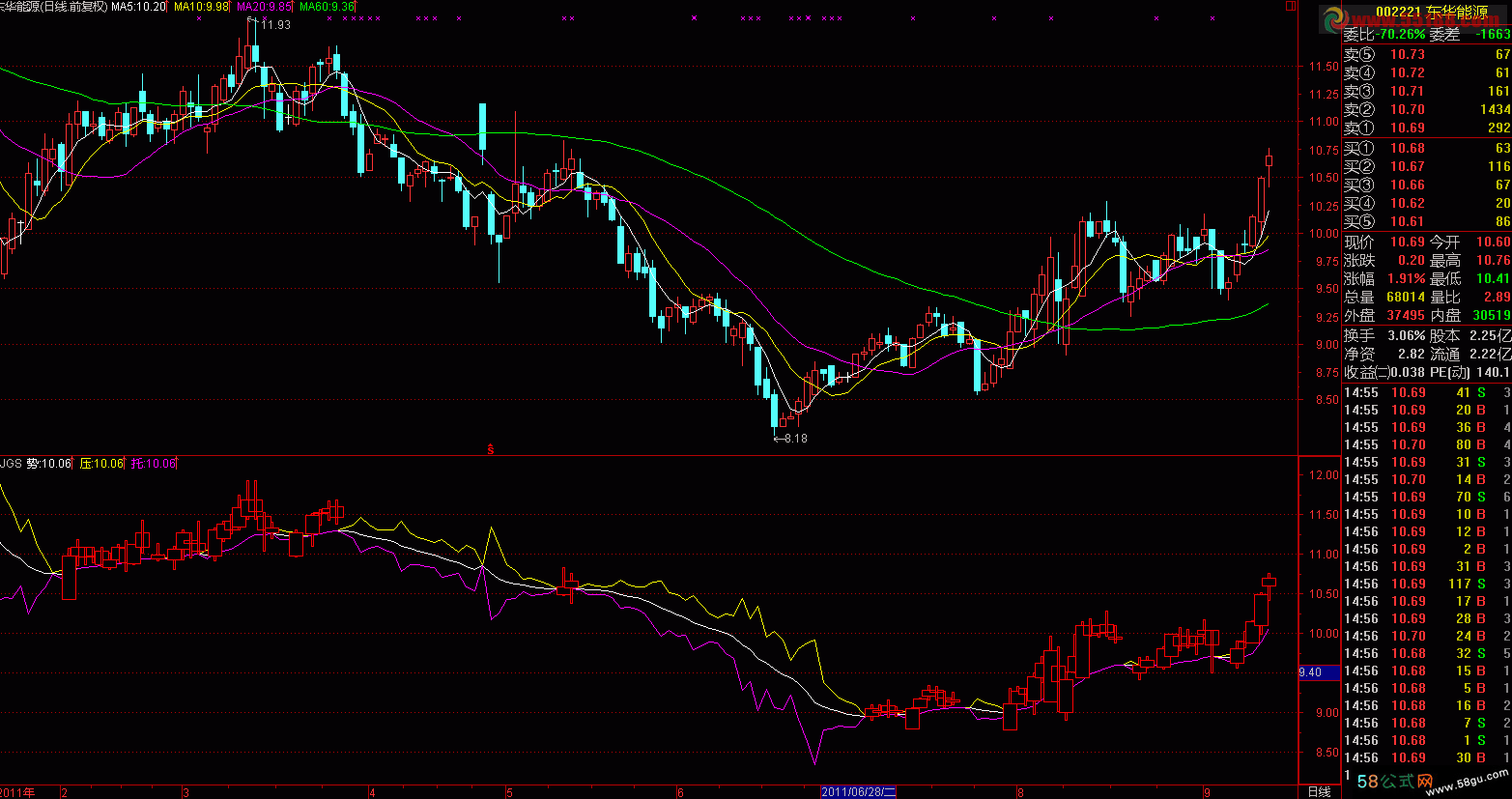Click the blue 9.40 price marker on indicator axis
This screenshot has width=1512, height=799.
(1319, 672)
